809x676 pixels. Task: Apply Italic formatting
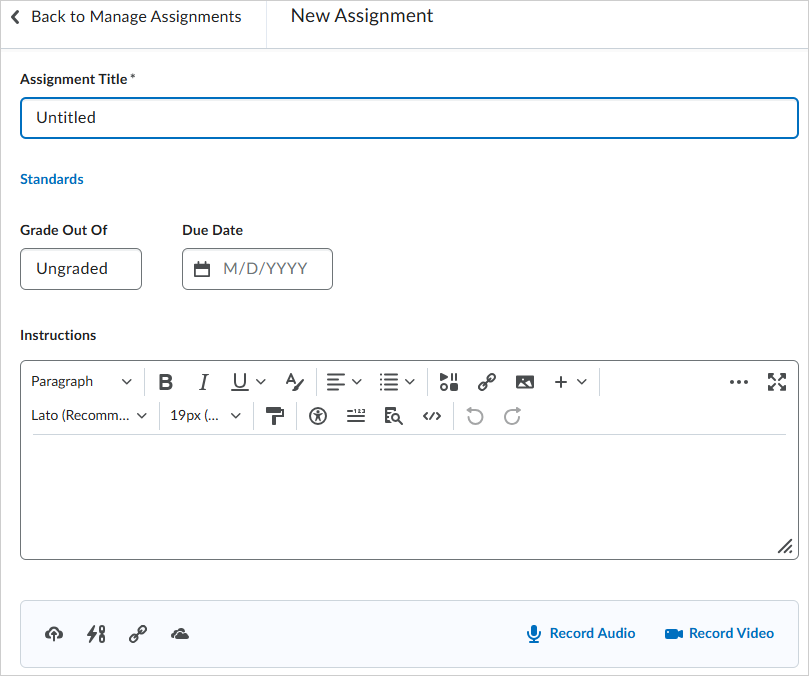pos(204,382)
